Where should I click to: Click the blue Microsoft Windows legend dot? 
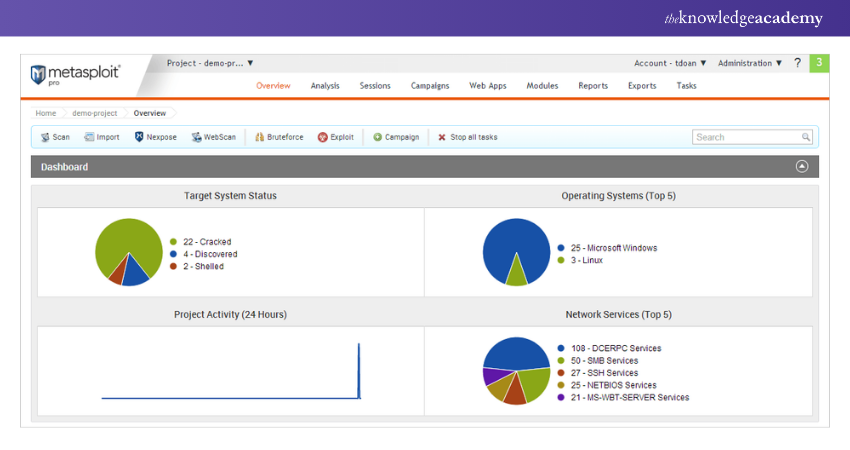[x=561, y=248]
